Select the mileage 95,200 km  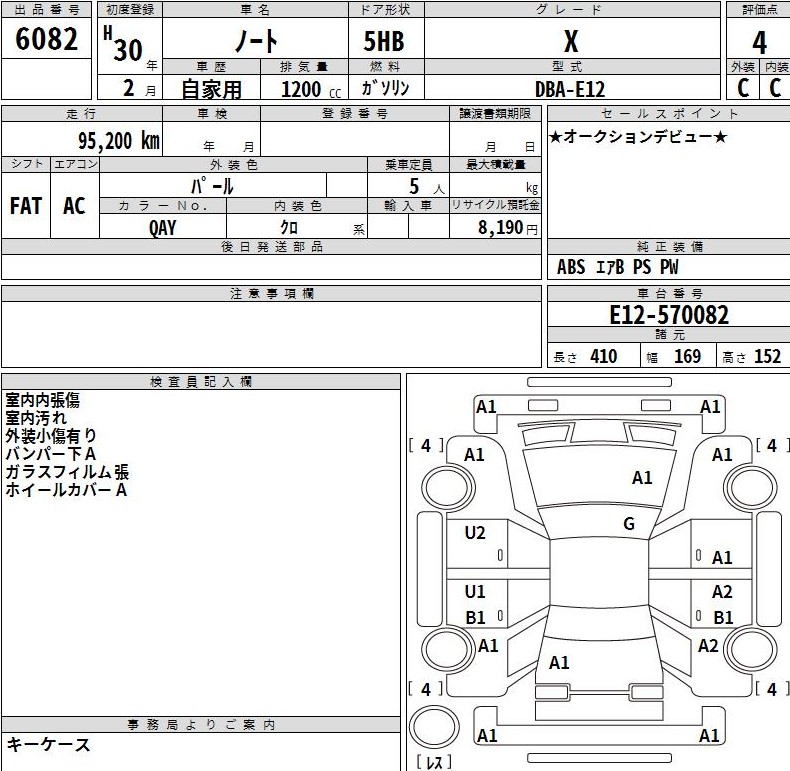[119, 141]
